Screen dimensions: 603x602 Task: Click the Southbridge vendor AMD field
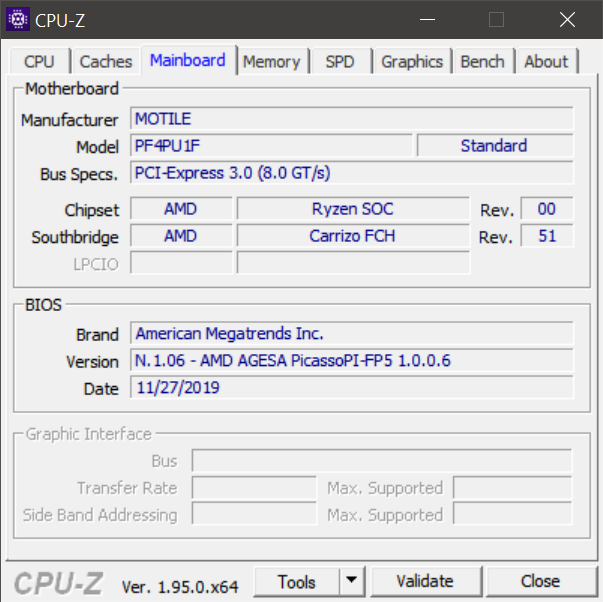click(x=181, y=236)
